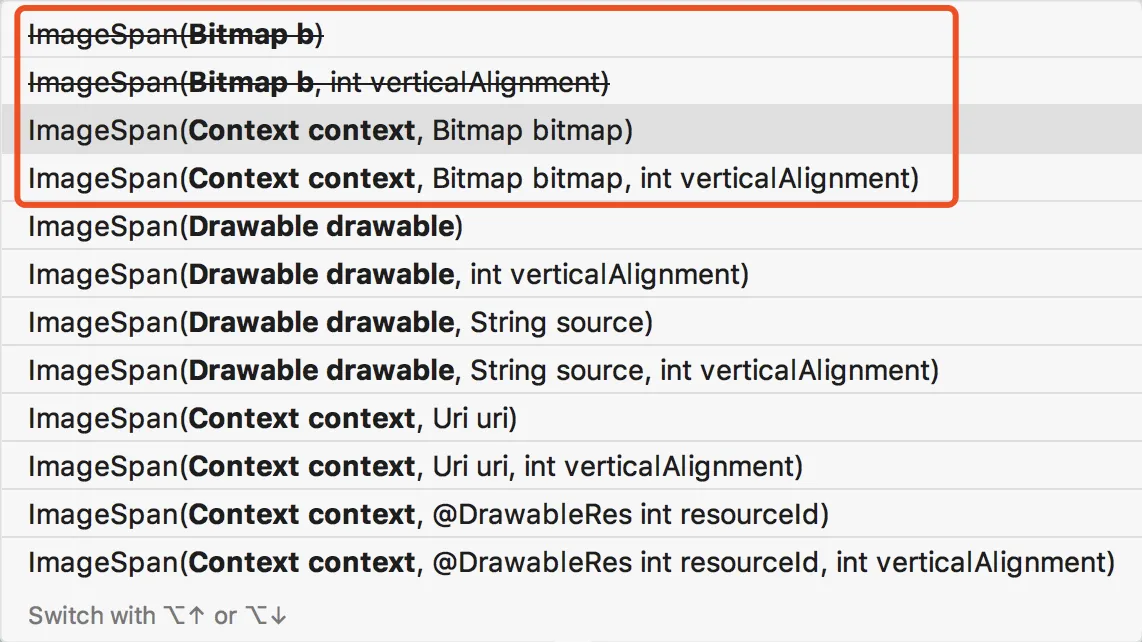The height and width of the screenshot is (642, 1142).
Task: Click "int verticalAlignment" in the Uri overload
Action: point(659,467)
